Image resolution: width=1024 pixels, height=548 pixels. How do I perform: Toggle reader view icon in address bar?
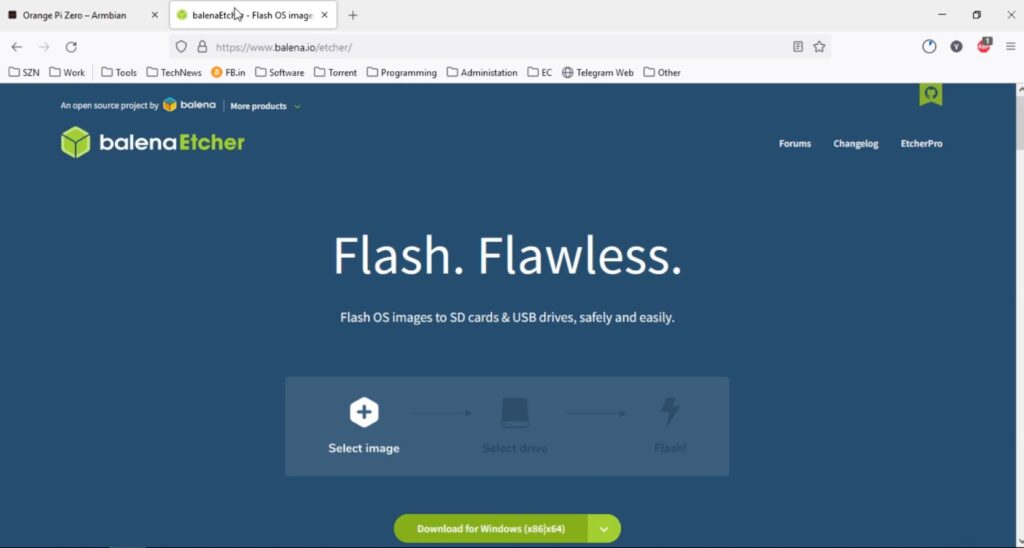(797, 47)
